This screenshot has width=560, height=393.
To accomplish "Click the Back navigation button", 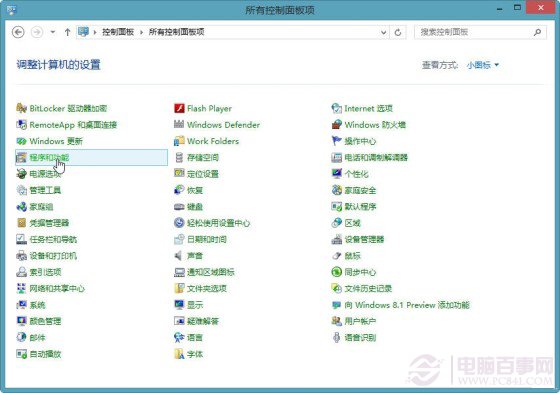I will pyautogui.click(x=18, y=32).
